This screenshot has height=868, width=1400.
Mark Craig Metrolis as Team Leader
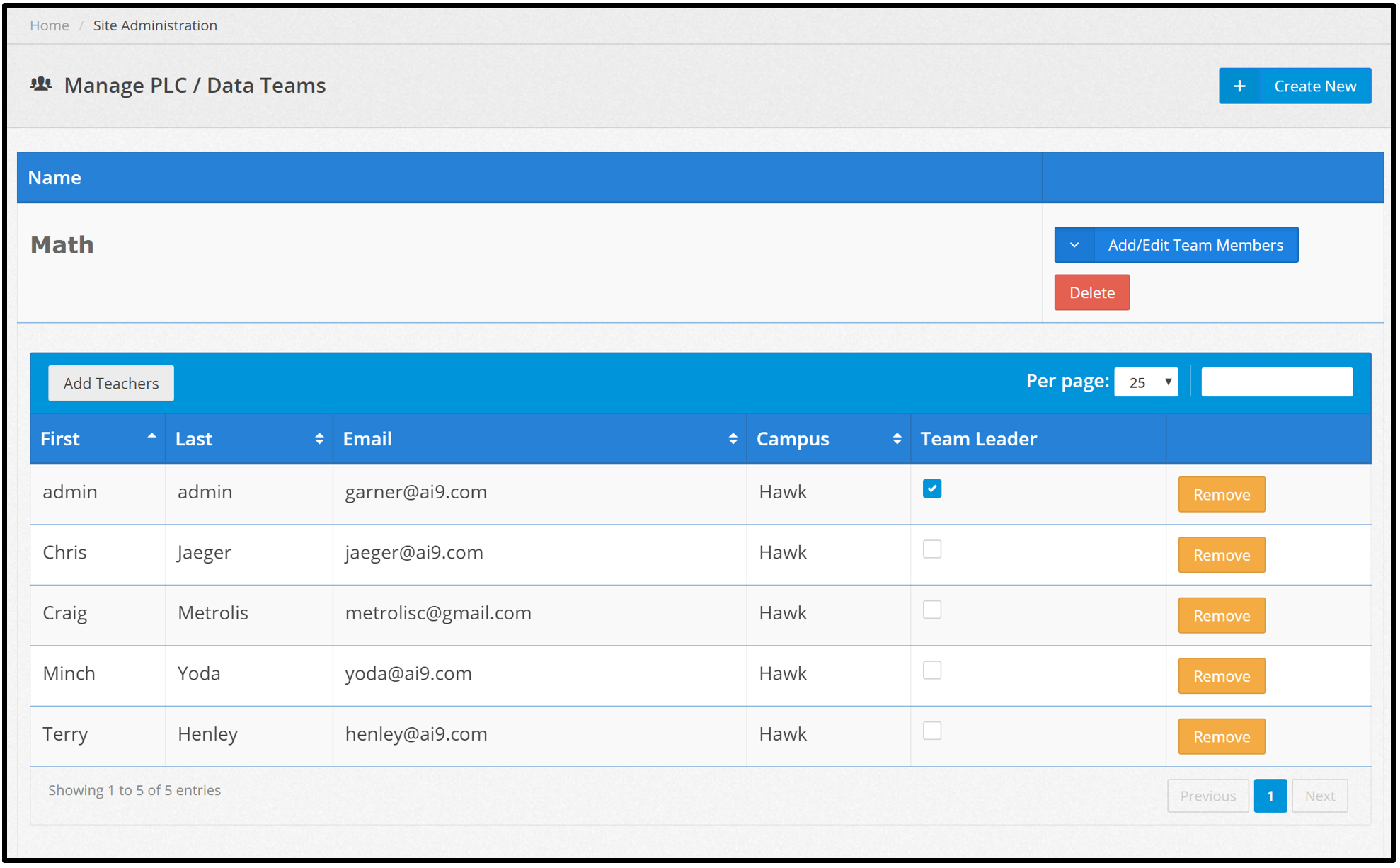(931, 610)
